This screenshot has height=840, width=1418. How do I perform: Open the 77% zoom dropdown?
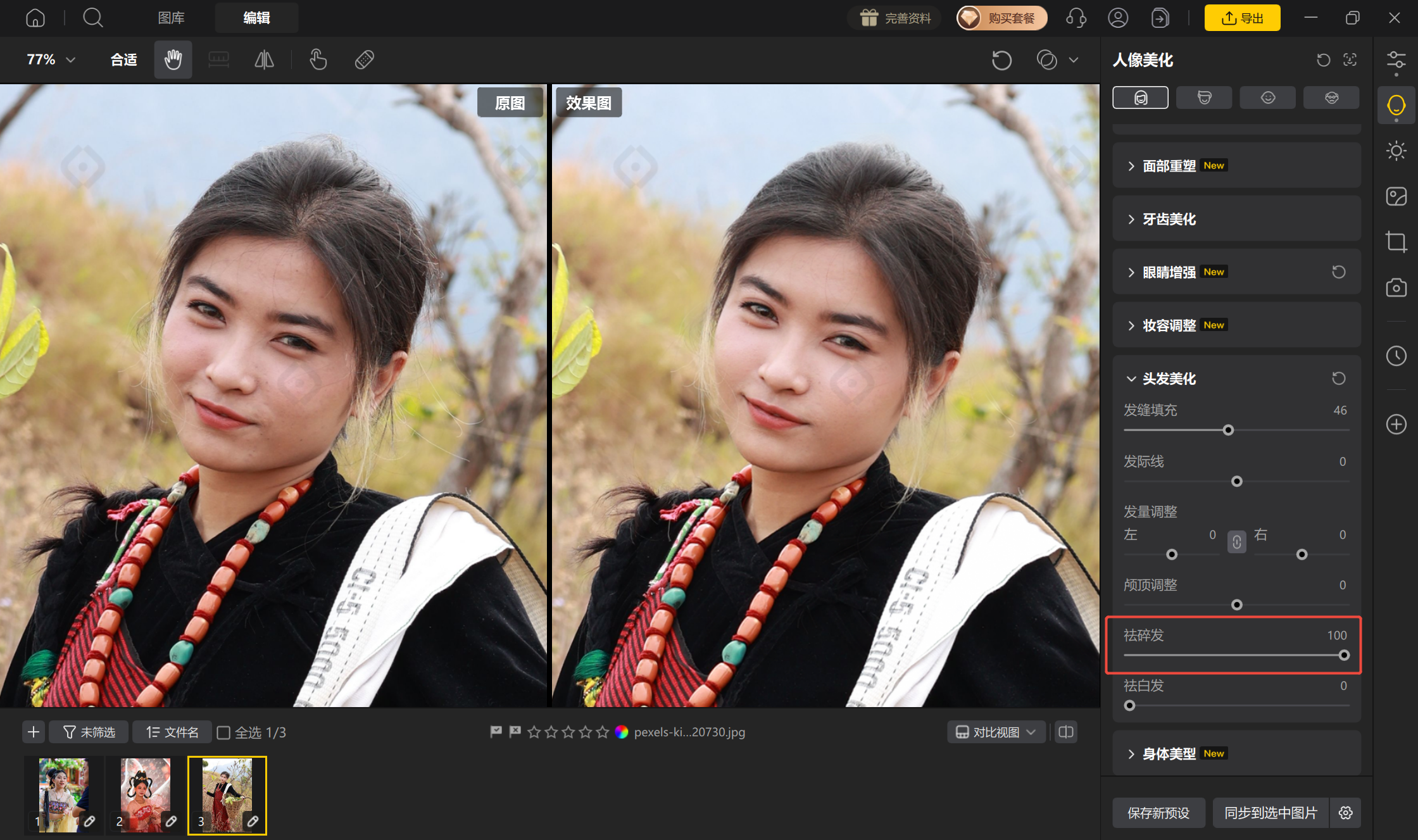(x=51, y=60)
